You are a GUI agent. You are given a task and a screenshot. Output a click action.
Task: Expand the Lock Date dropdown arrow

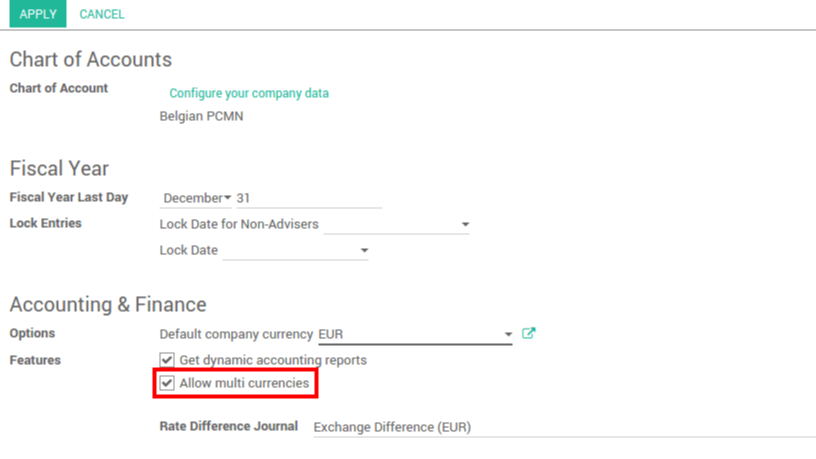(364, 251)
